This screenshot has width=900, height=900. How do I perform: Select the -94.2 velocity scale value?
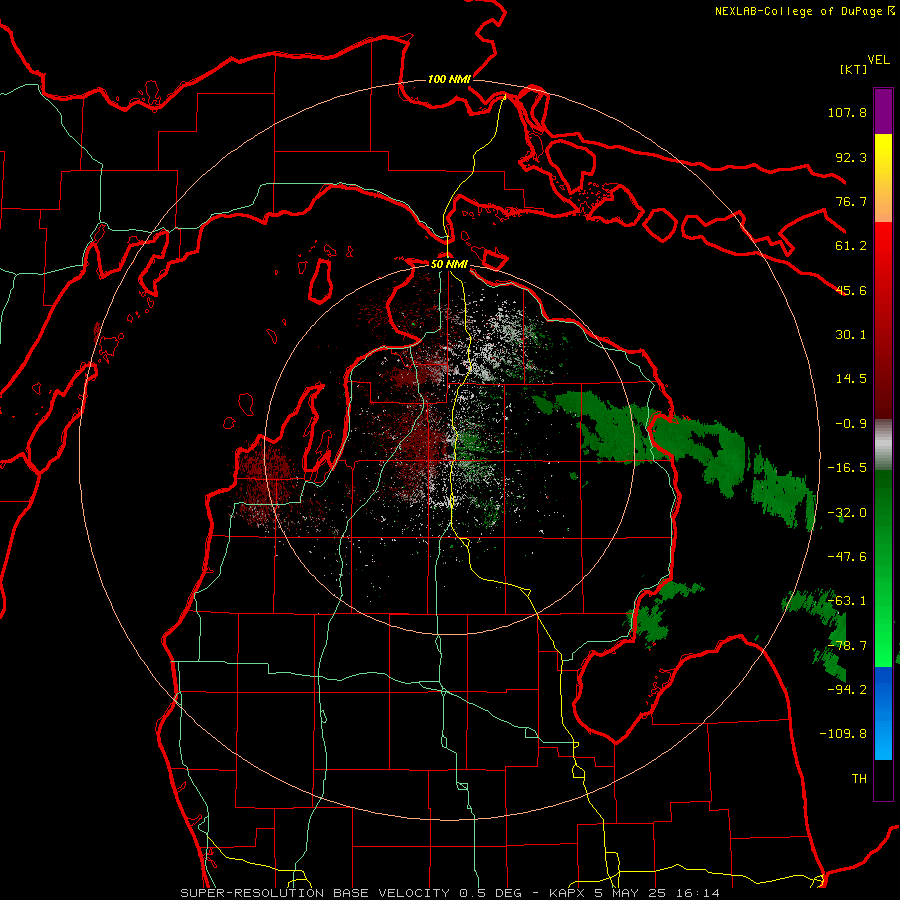(x=847, y=690)
